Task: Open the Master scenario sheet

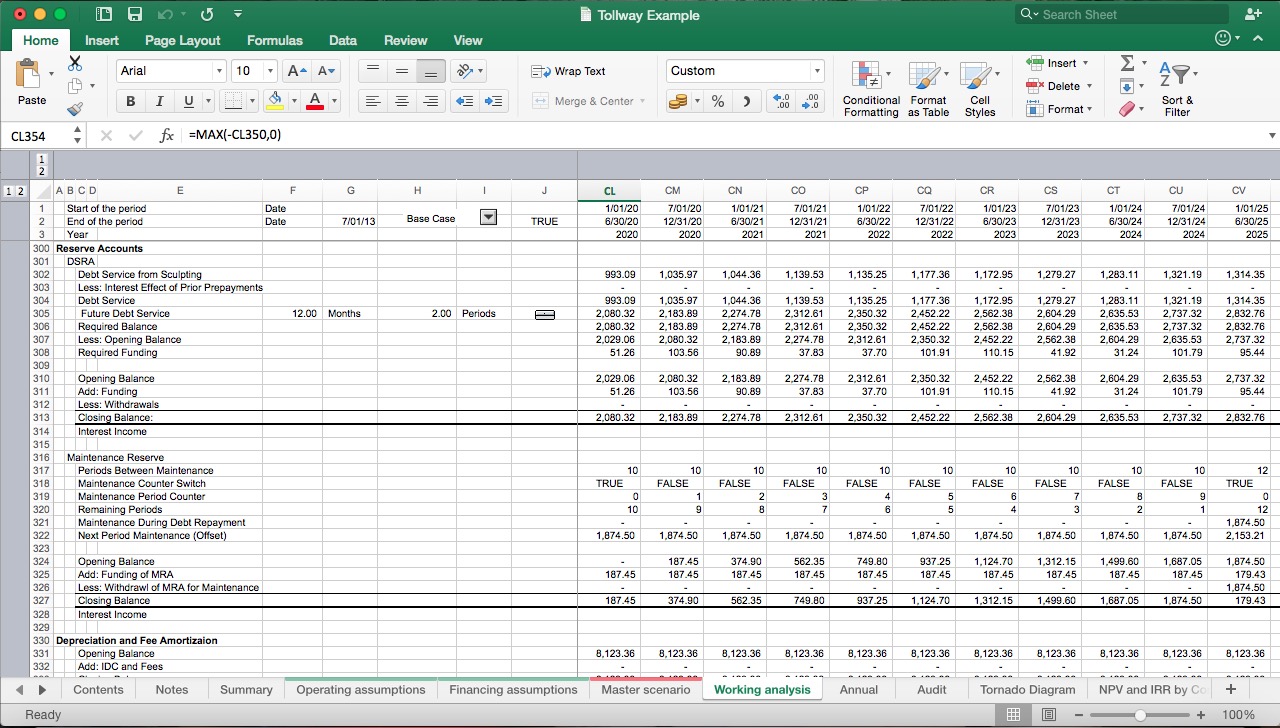Action: 645,689
